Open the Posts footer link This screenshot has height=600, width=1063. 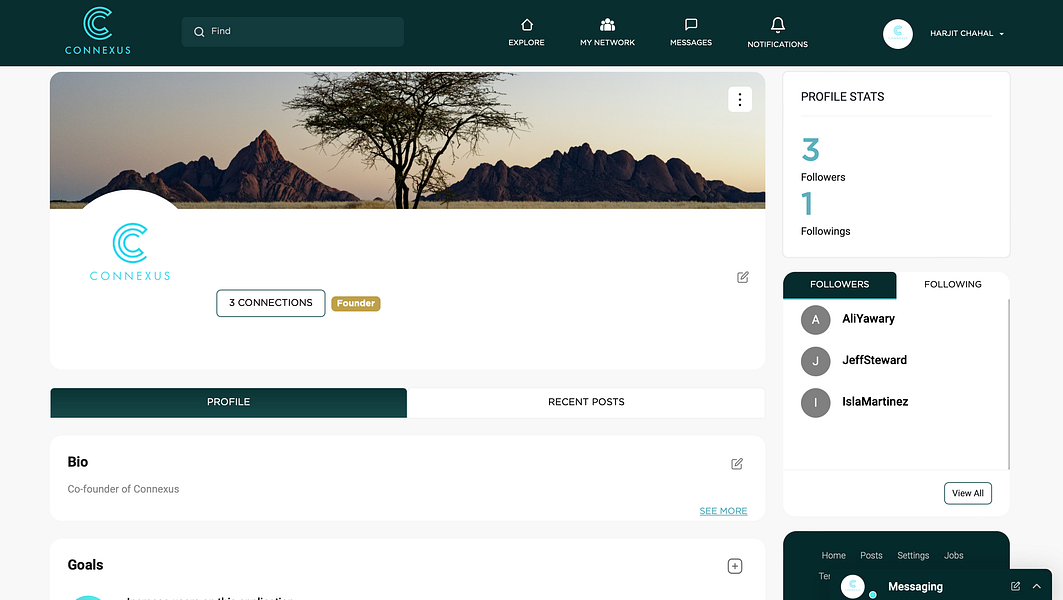click(x=871, y=555)
